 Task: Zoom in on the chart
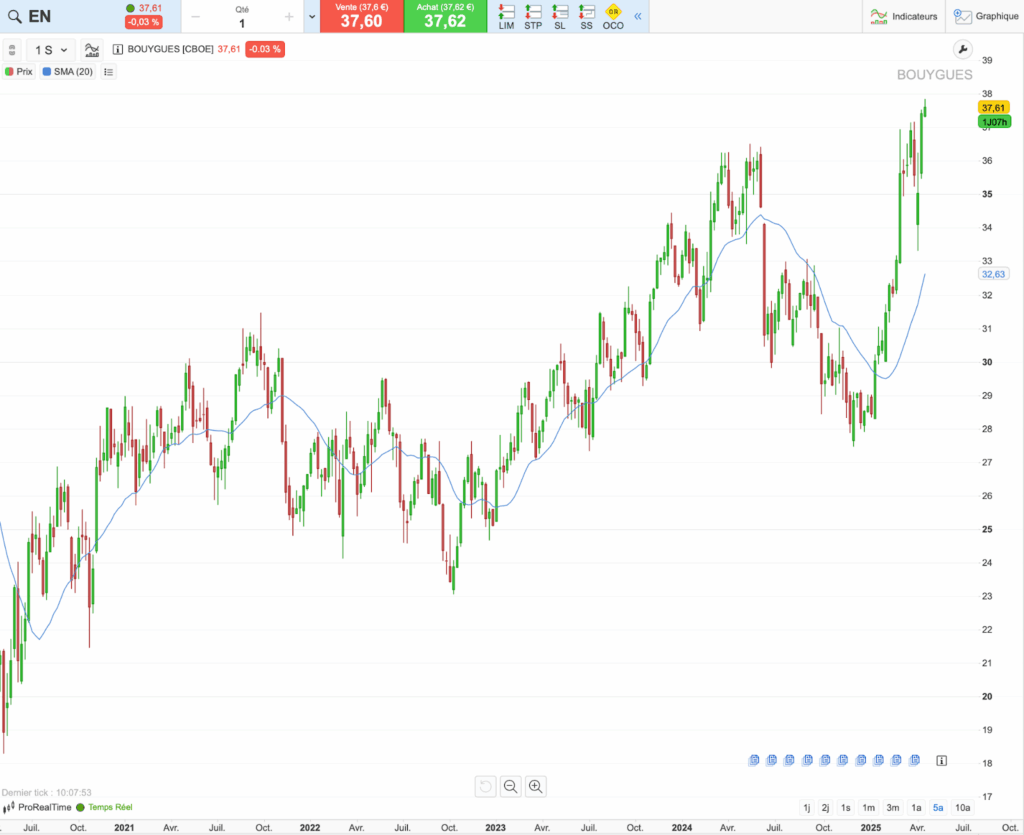(x=536, y=787)
